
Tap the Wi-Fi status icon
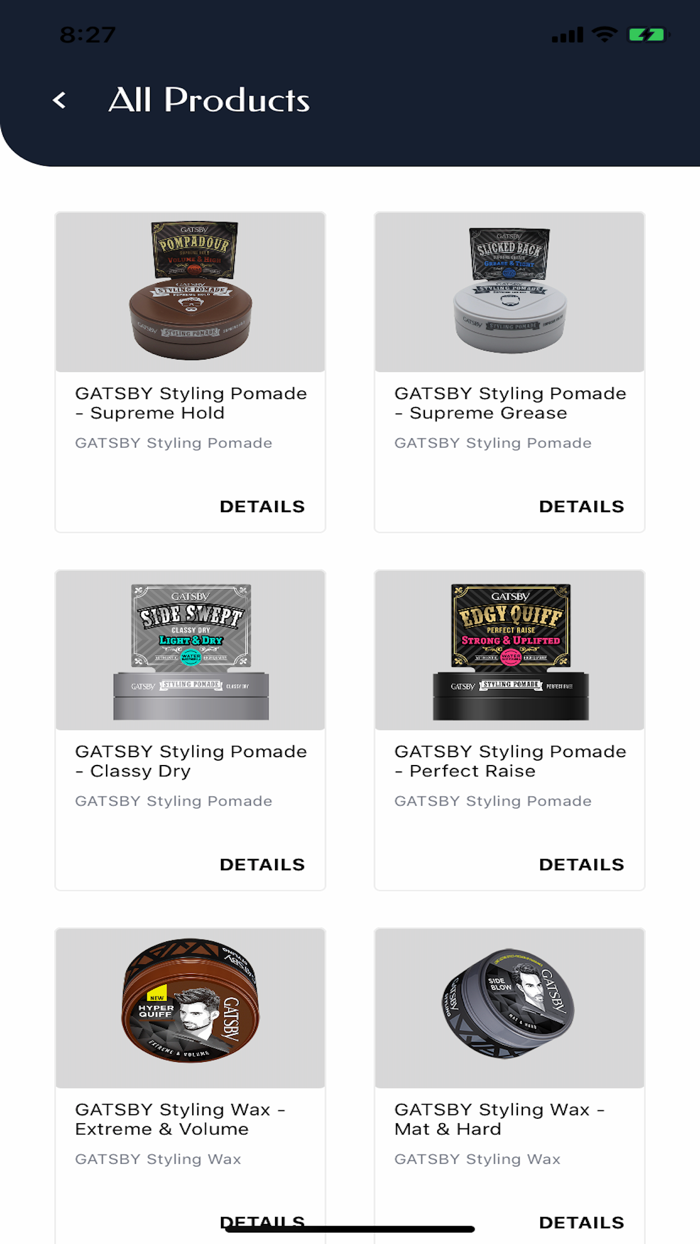pos(604,34)
